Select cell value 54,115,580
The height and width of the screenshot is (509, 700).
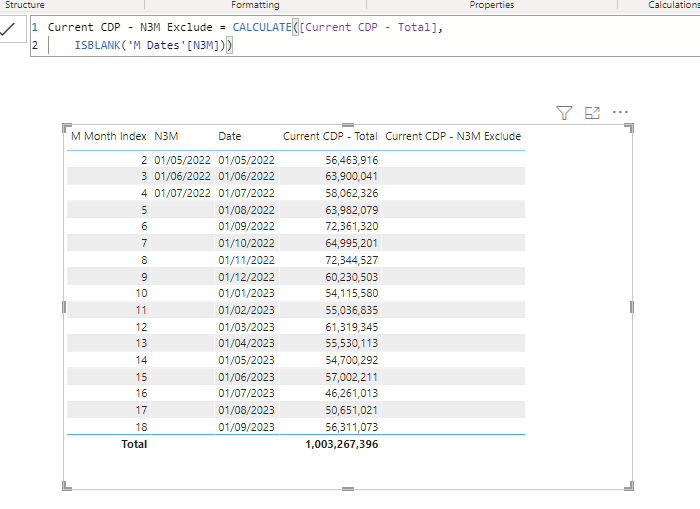point(351,293)
